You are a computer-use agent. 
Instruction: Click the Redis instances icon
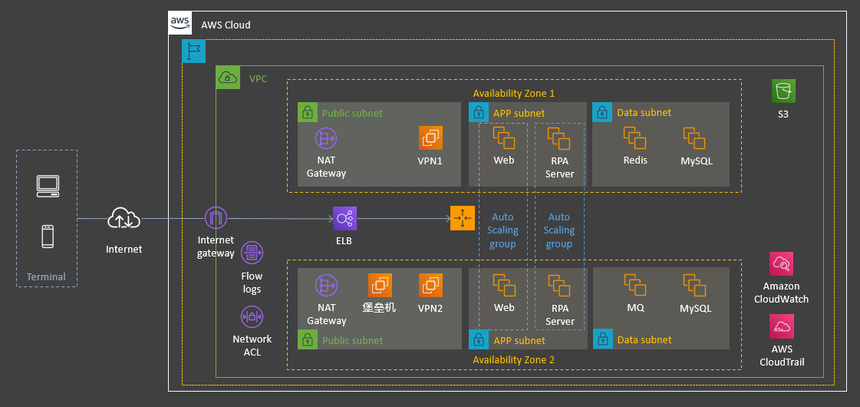pos(635,138)
